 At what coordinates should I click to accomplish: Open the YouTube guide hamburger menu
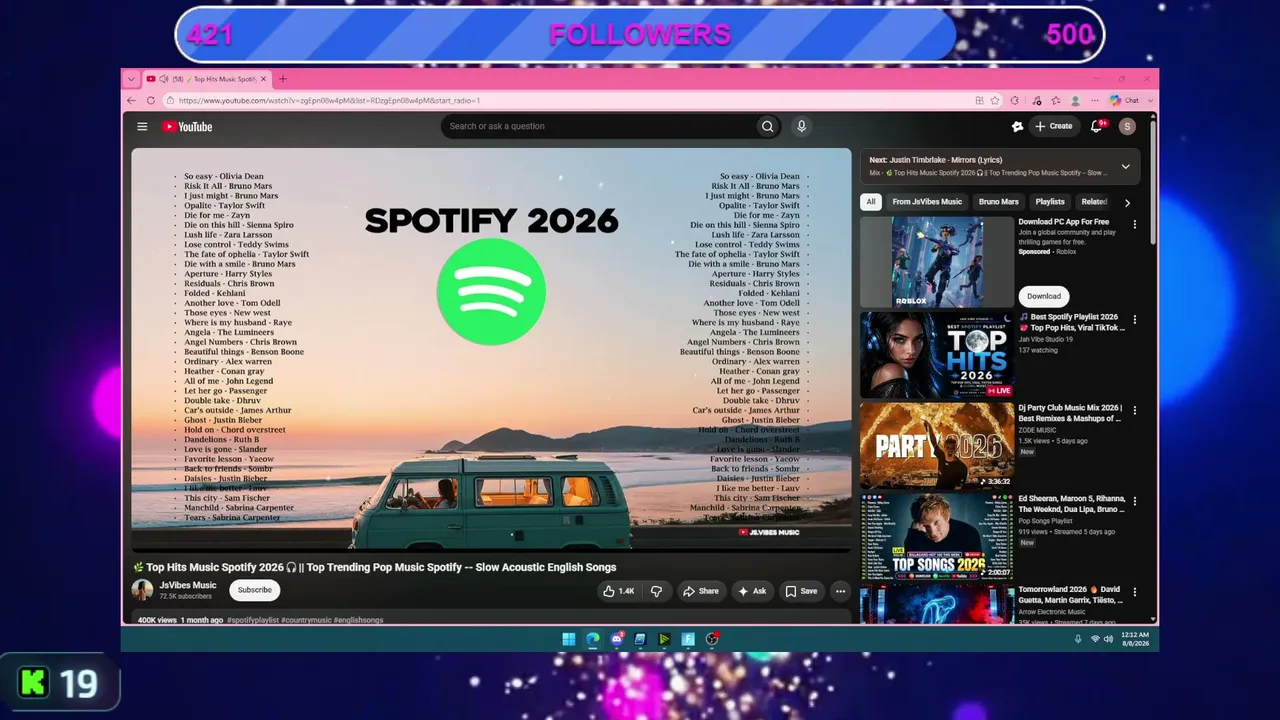(x=142, y=127)
